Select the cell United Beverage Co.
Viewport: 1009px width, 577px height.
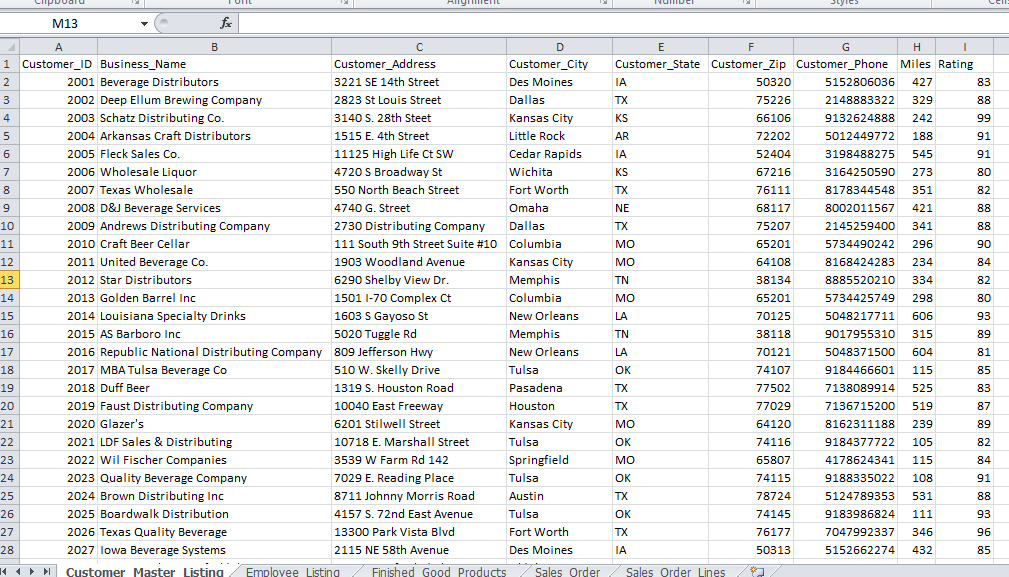214,262
